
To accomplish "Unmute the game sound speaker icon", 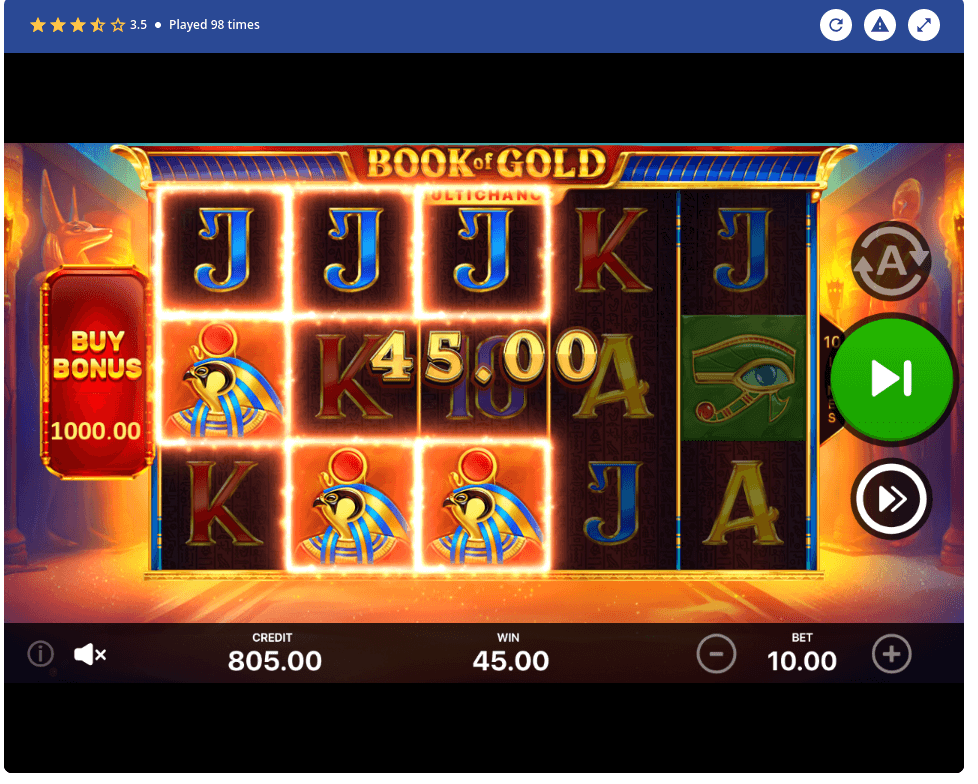I will [x=90, y=654].
